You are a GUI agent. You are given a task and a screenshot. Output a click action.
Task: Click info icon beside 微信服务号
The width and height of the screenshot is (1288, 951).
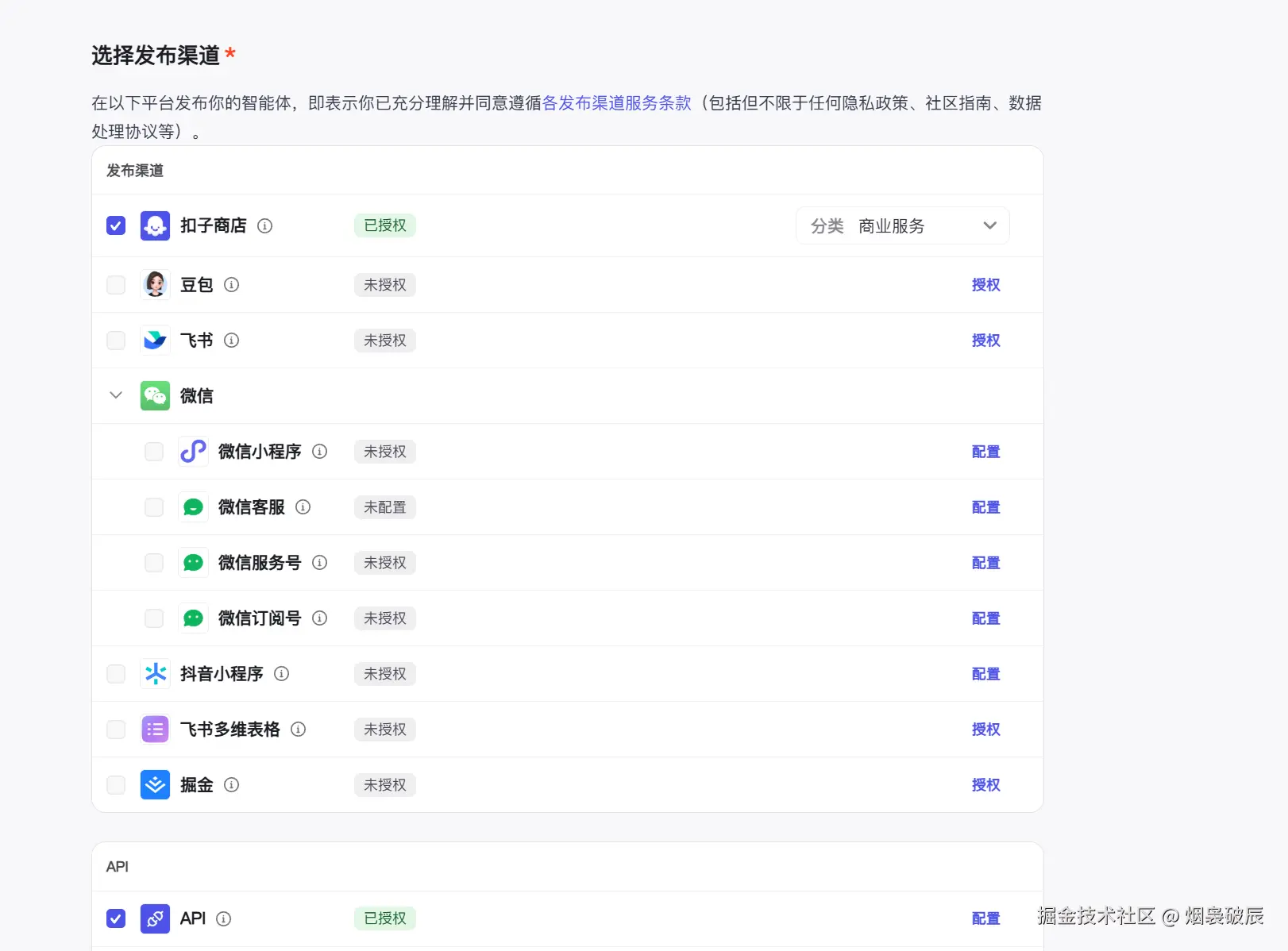coord(320,562)
